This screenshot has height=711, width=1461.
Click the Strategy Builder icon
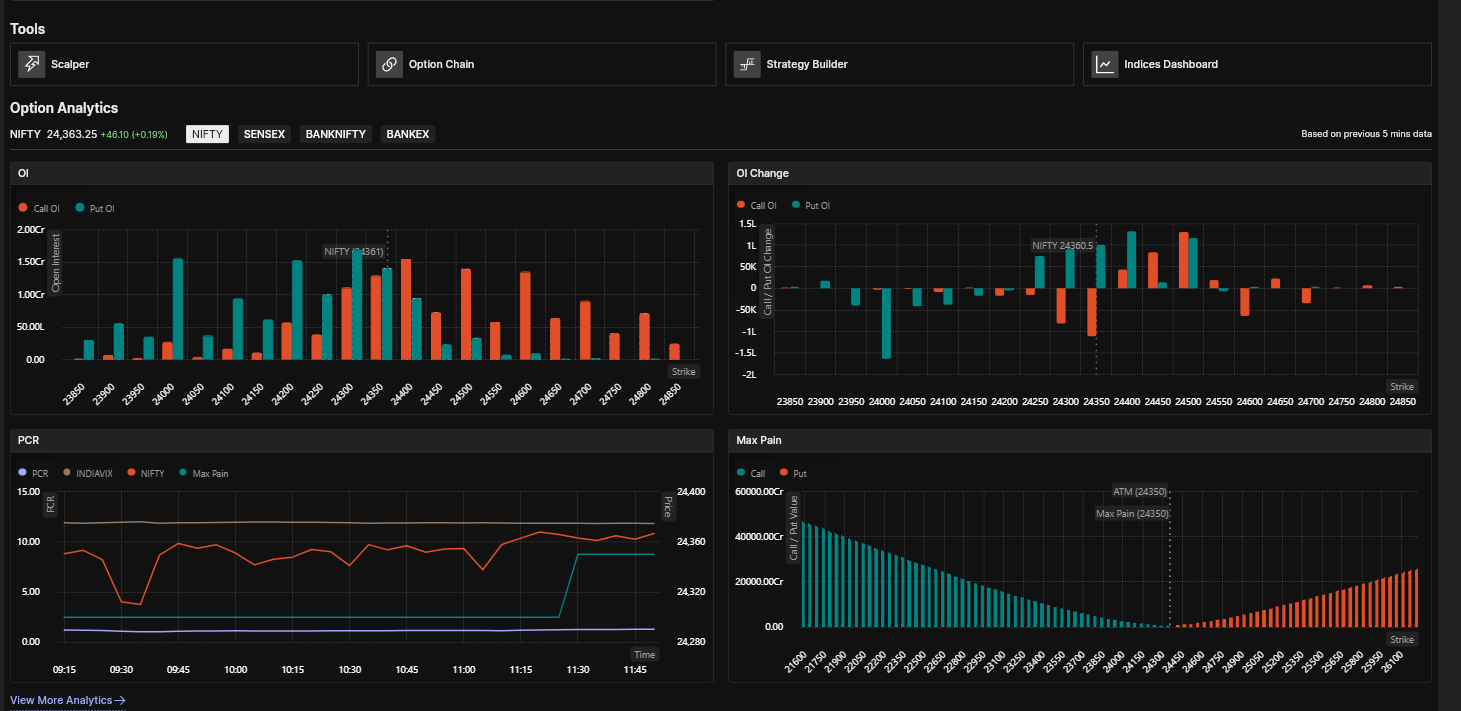(x=748, y=64)
